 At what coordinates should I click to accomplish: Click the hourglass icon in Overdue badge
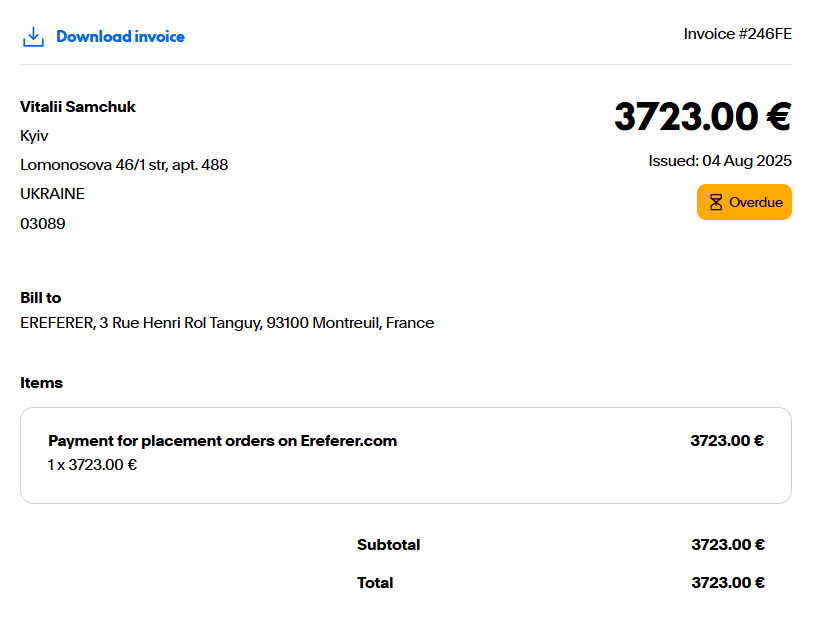pos(716,202)
